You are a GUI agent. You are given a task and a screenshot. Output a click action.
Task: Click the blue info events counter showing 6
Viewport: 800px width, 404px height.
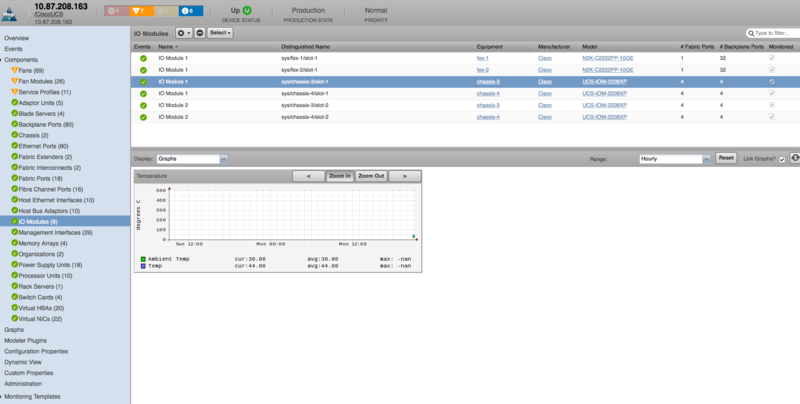tap(191, 11)
